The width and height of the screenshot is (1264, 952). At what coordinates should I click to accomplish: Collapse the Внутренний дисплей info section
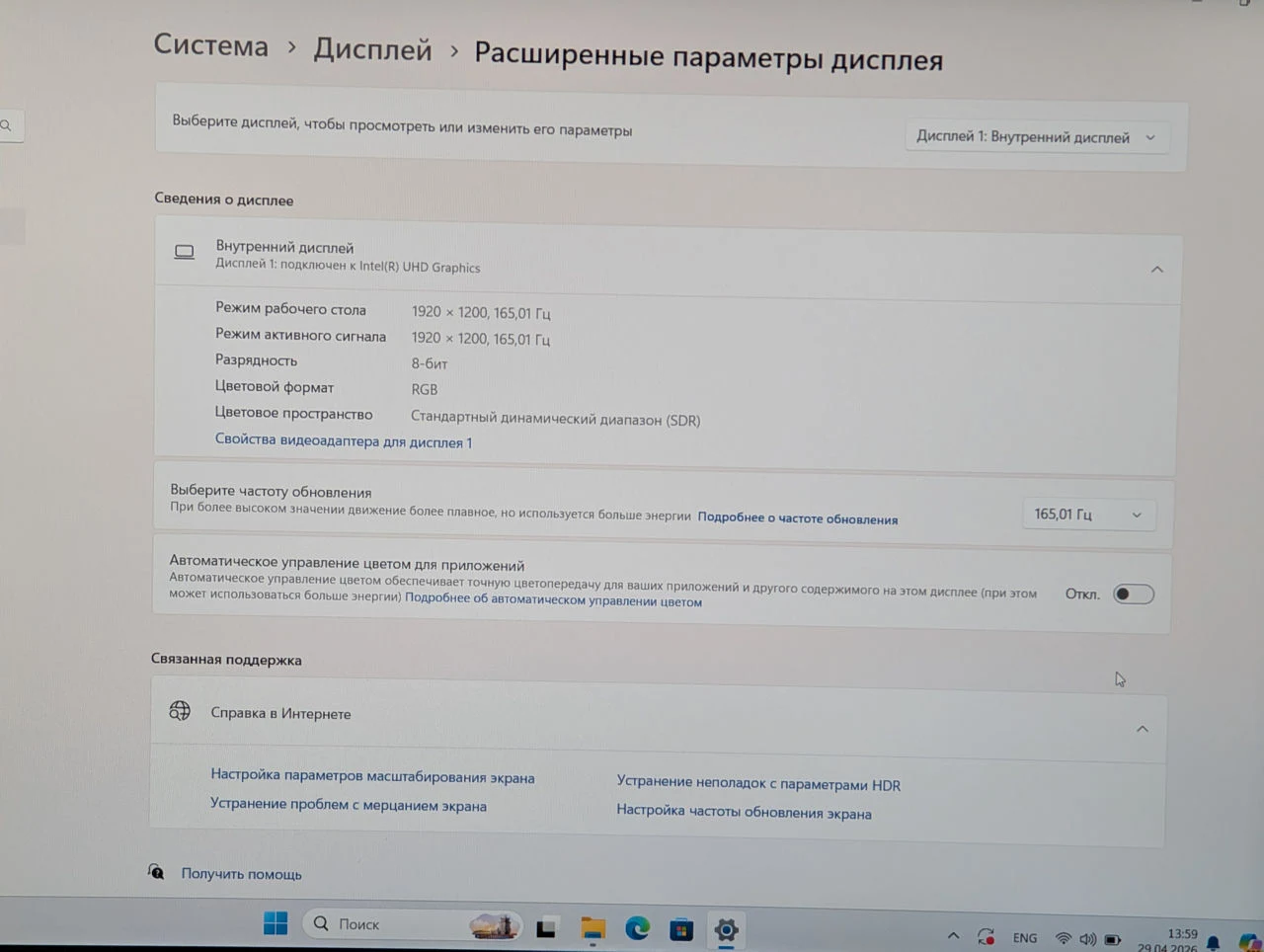(1156, 269)
